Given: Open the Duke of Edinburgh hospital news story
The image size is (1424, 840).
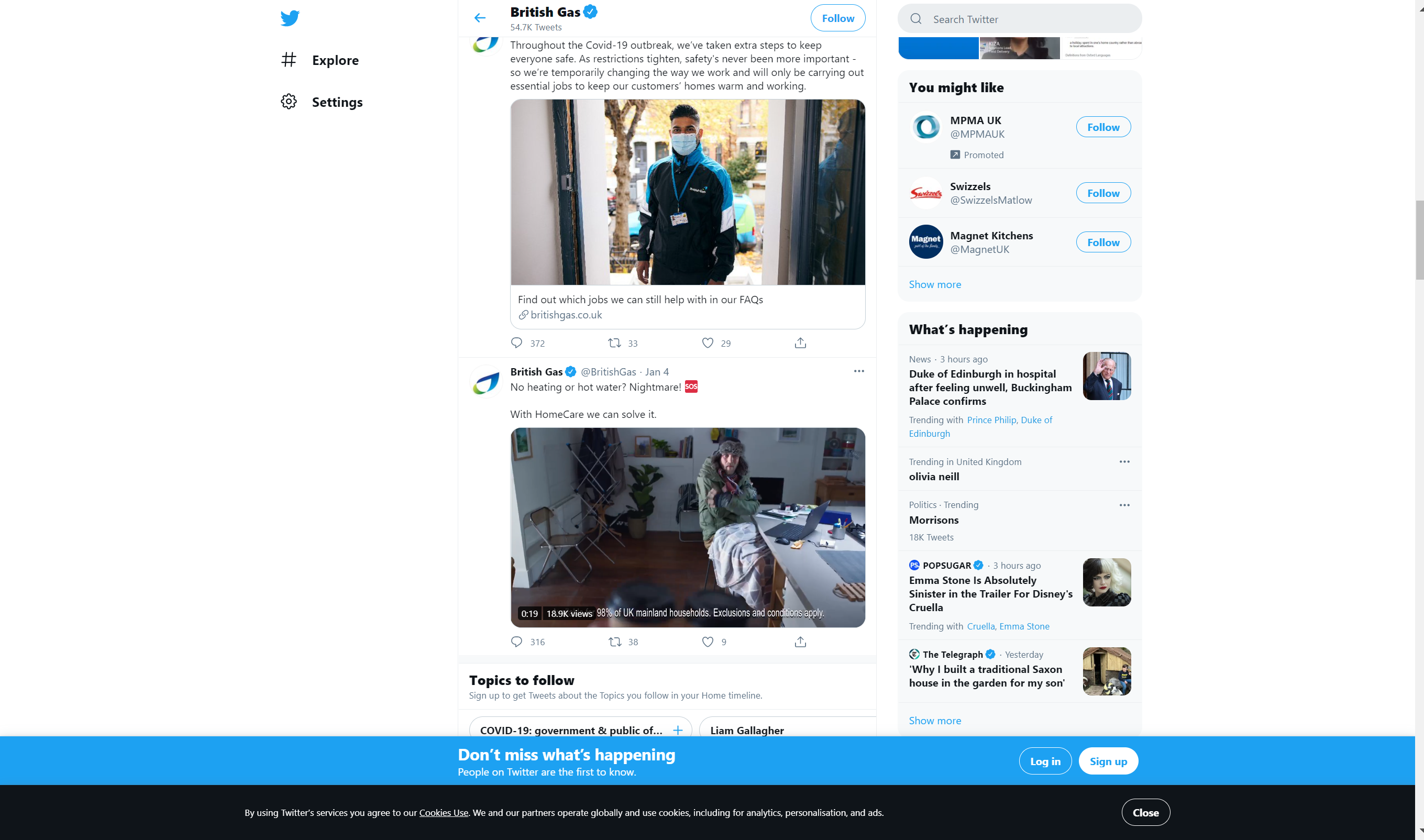Looking at the screenshot, I should coord(990,388).
